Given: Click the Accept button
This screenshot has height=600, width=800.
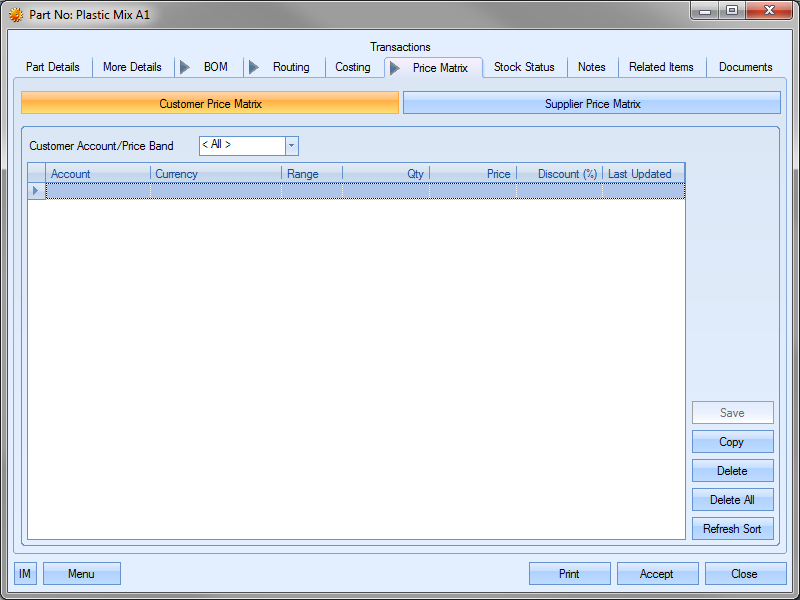Looking at the screenshot, I should tap(656, 574).
